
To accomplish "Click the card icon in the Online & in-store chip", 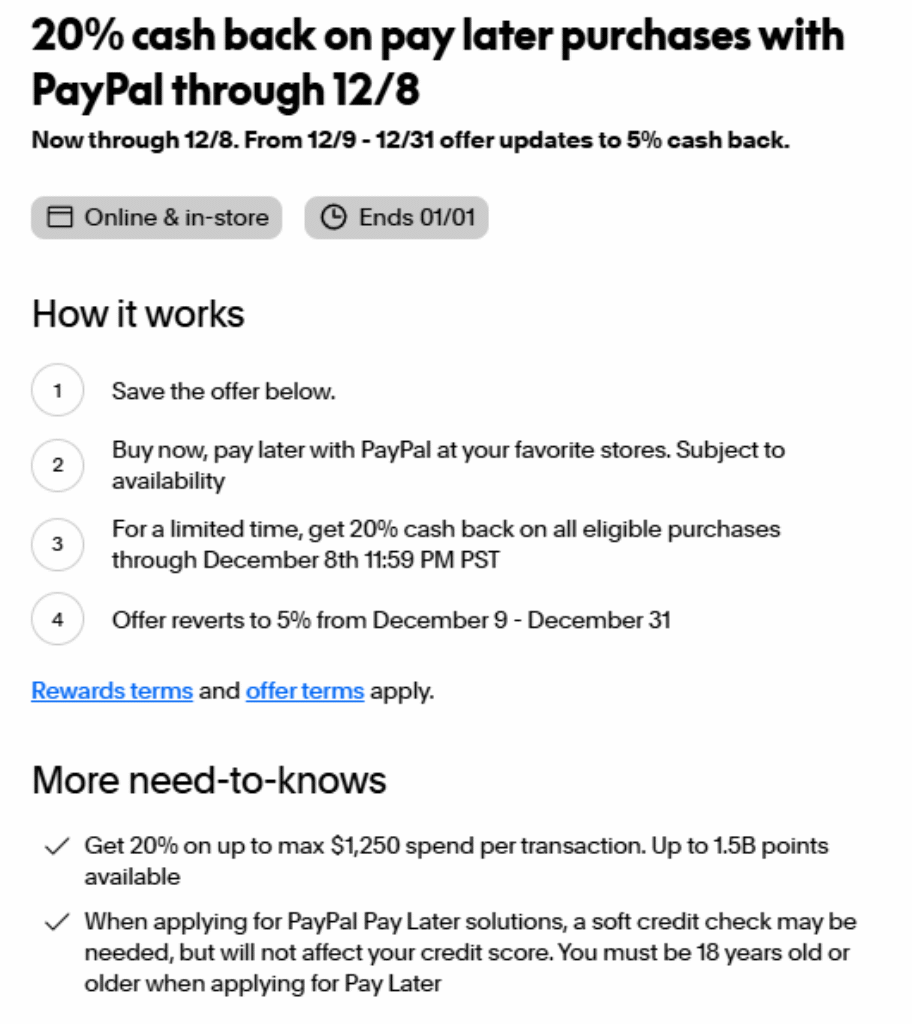I will (x=61, y=218).
